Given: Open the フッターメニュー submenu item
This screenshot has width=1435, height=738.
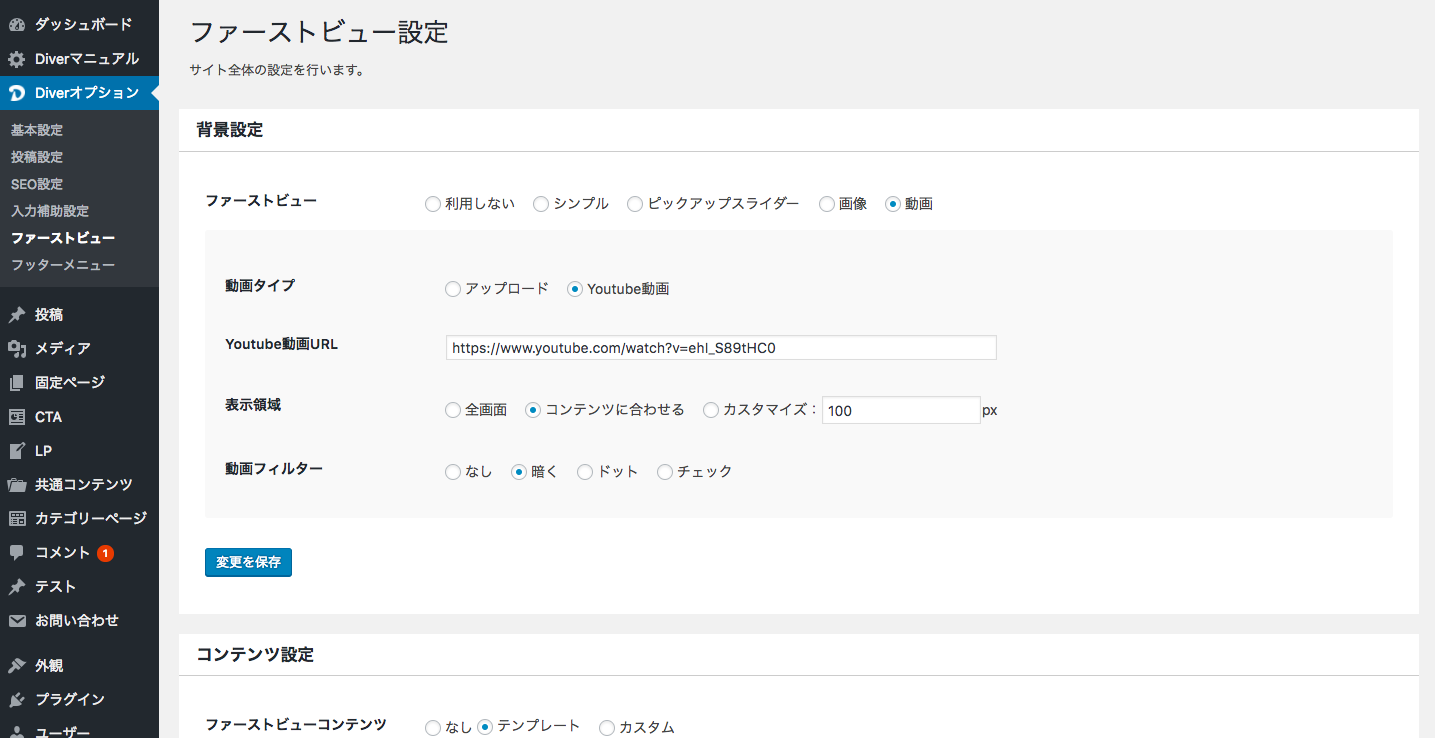Looking at the screenshot, I should pyautogui.click(x=63, y=265).
